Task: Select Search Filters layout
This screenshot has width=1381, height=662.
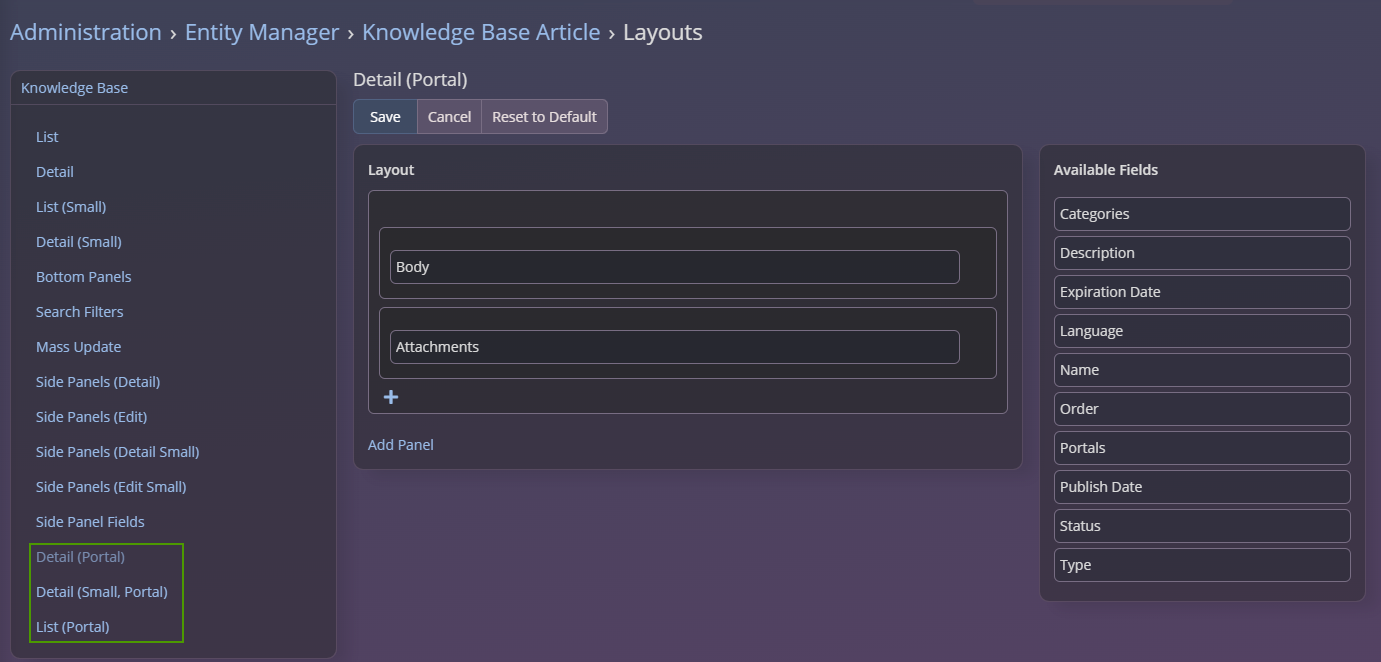Action: pos(79,312)
